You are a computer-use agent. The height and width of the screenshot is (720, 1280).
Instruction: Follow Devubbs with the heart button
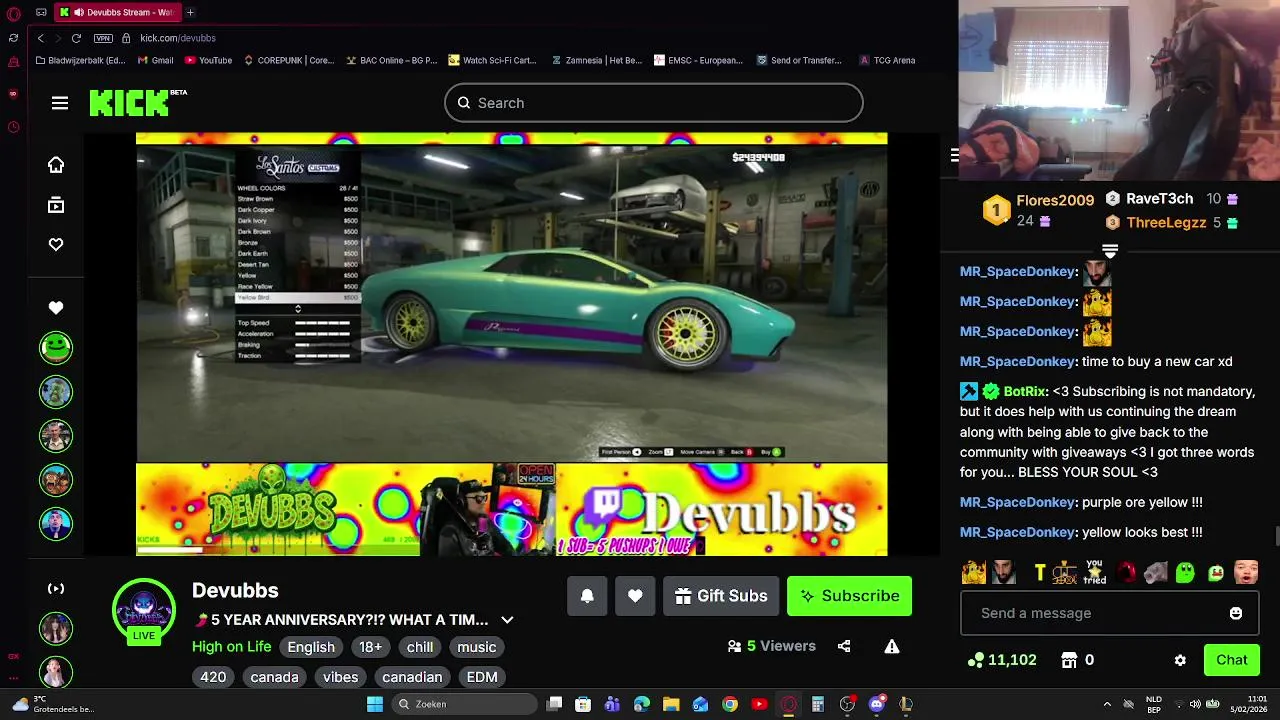pyautogui.click(x=635, y=596)
